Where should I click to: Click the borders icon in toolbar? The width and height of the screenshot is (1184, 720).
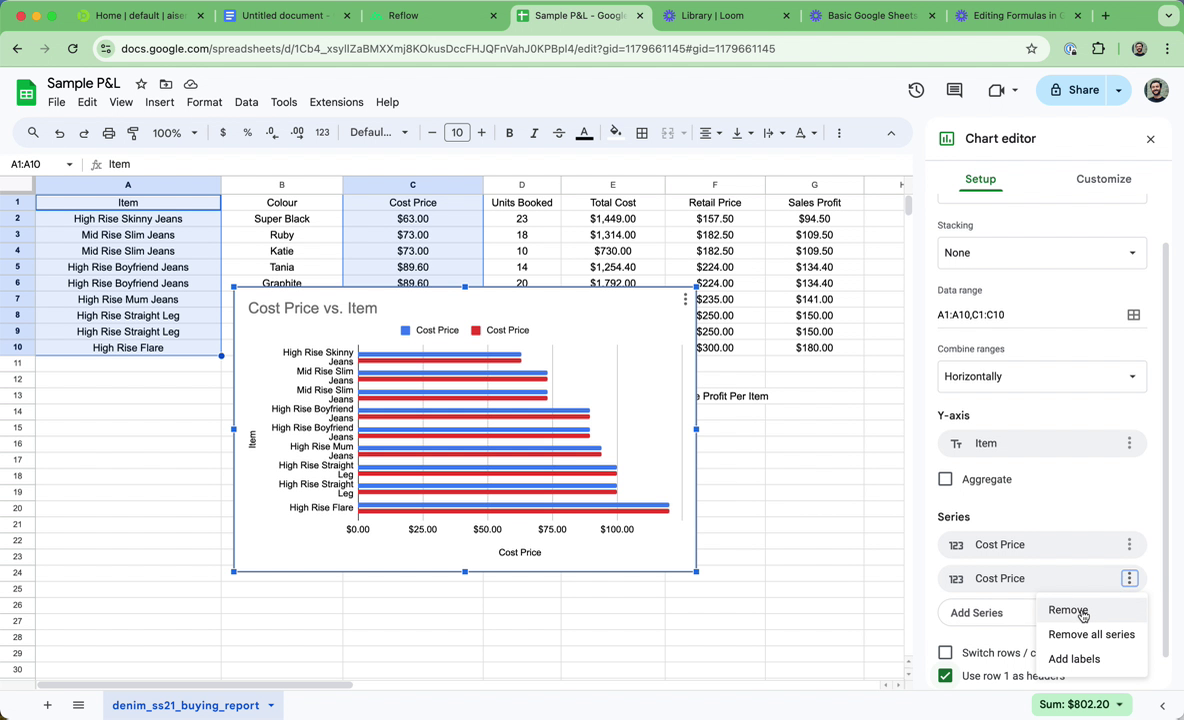pyautogui.click(x=642, y=133)
